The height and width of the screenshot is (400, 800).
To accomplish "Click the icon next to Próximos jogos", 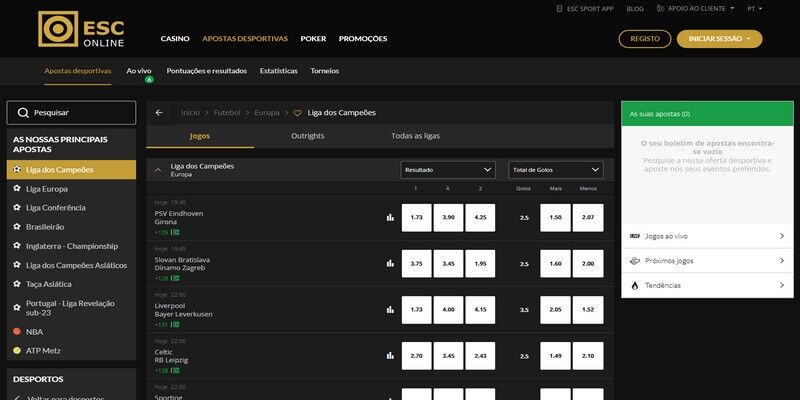I will (635, 261).
